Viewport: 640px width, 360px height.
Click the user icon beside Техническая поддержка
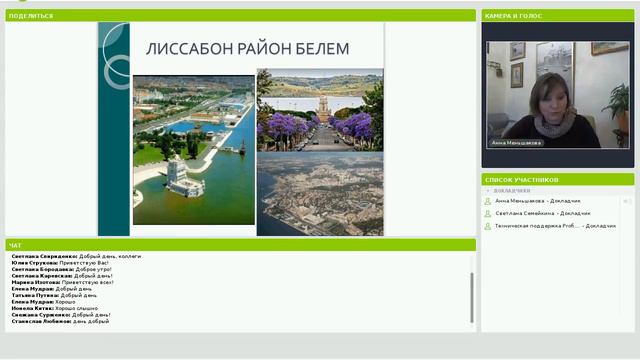click(x=487, y=226)
